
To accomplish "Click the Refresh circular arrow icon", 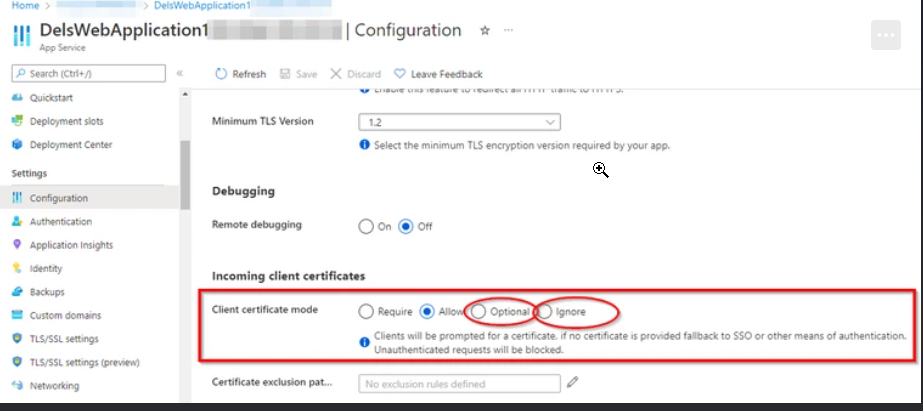I will click(x=221, y=74).
